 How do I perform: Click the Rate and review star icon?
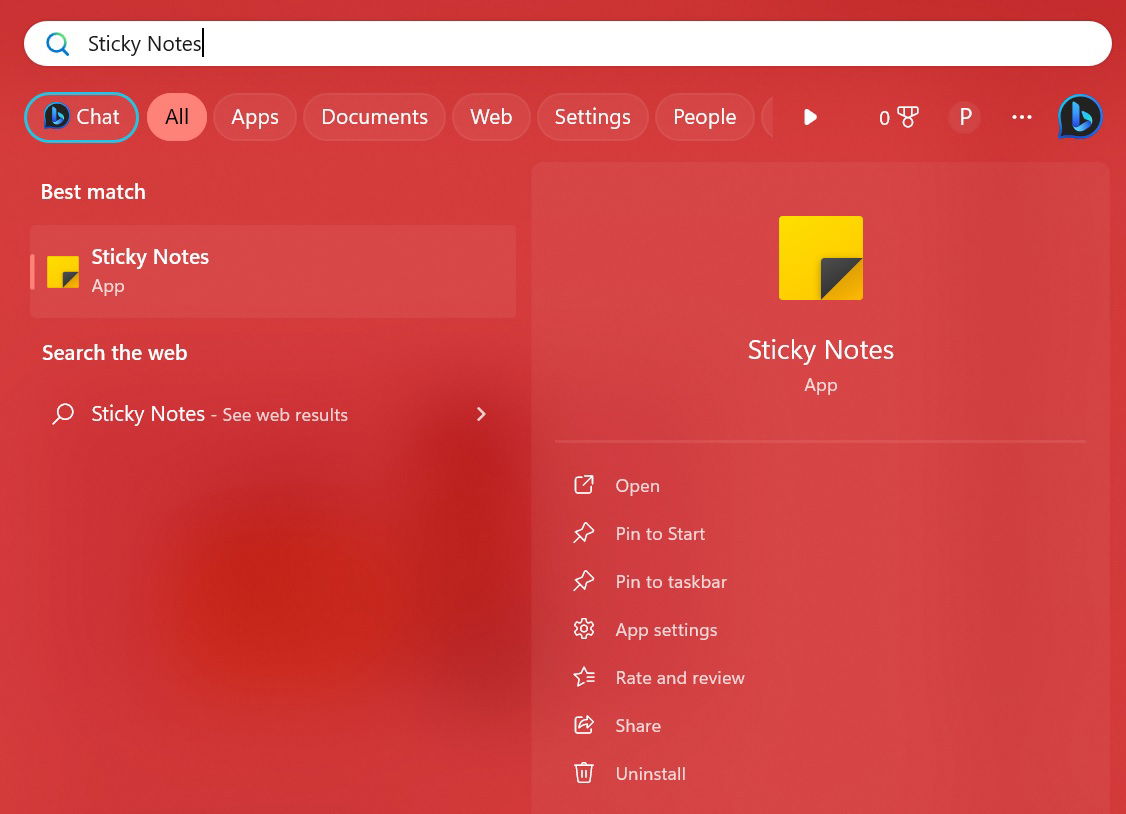pos(584,678)
